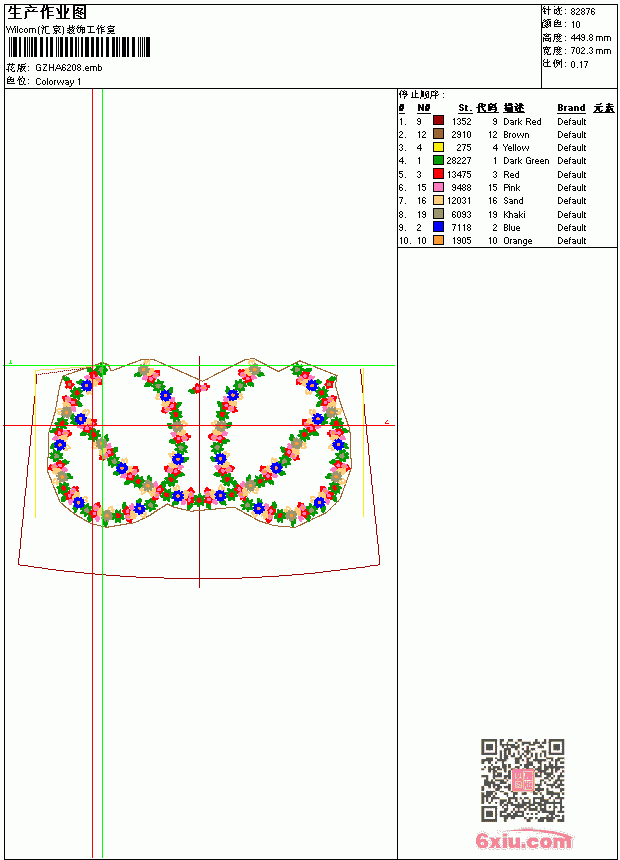Click stitch count 1352 for Dark Red
The image size is (620, 860).
pyautogui.click(x=461, y=122)
